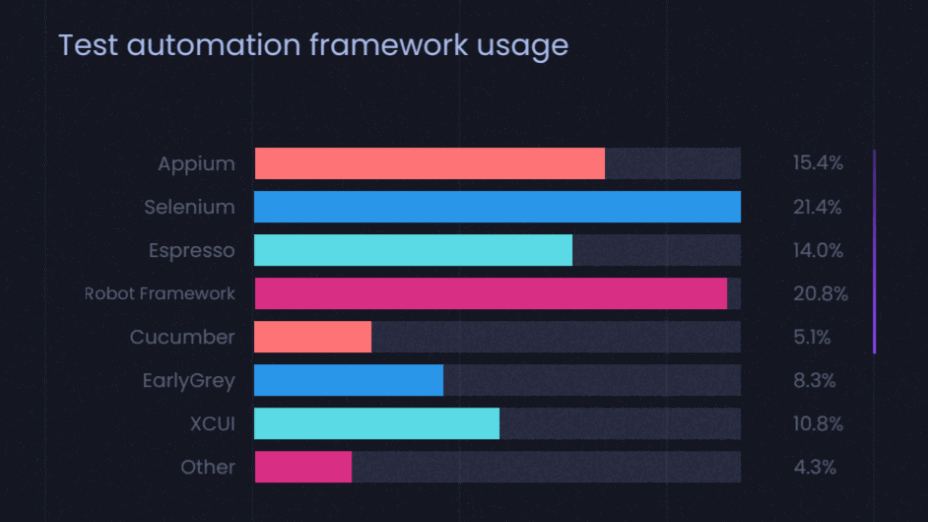Viewport: 928px width, 522px height.
Task: Click the Espresso label
Action: 191,250
